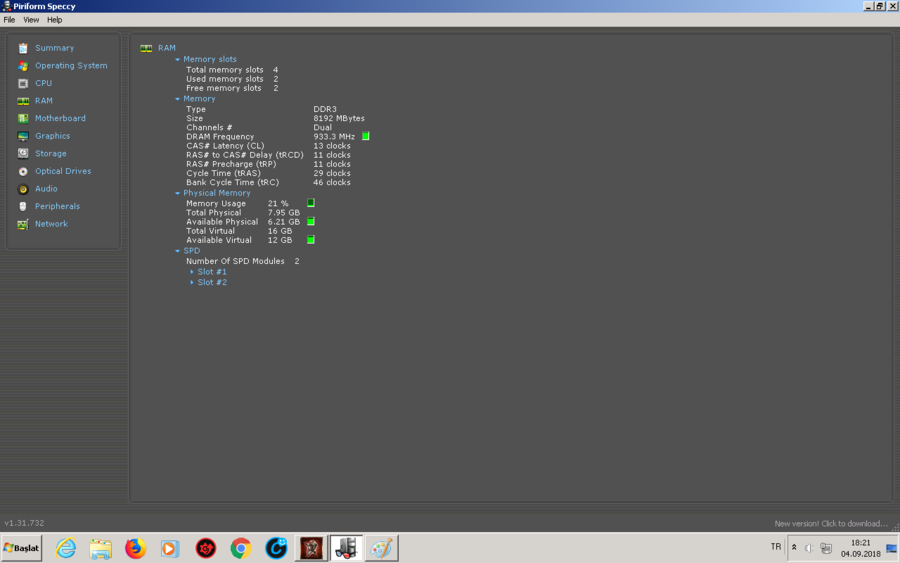Launch Internet Explorer from the taskbar
The height and width of the screenshot is (563, 900).
coord(65,548)
